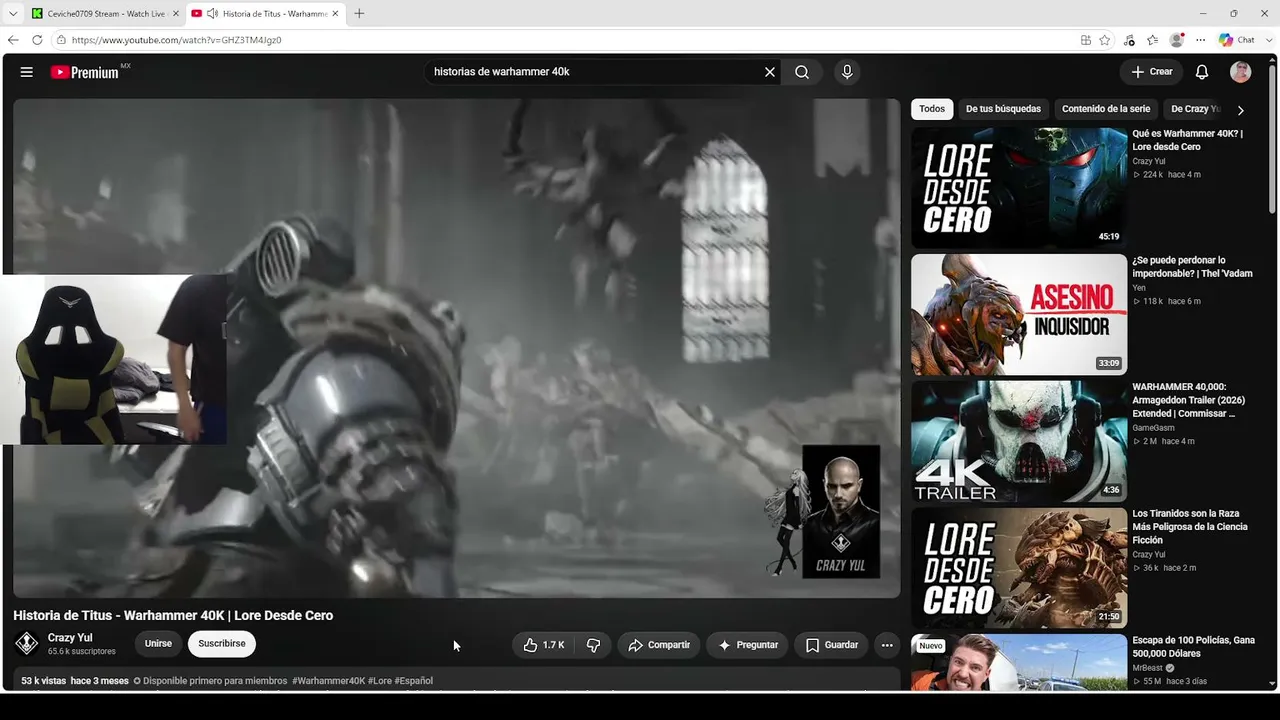This screenshot has height=720, width=1280.
Task: Open the Tiranidos Lore Desde Cero thumbnail
Action: (x=1019, y=568)
